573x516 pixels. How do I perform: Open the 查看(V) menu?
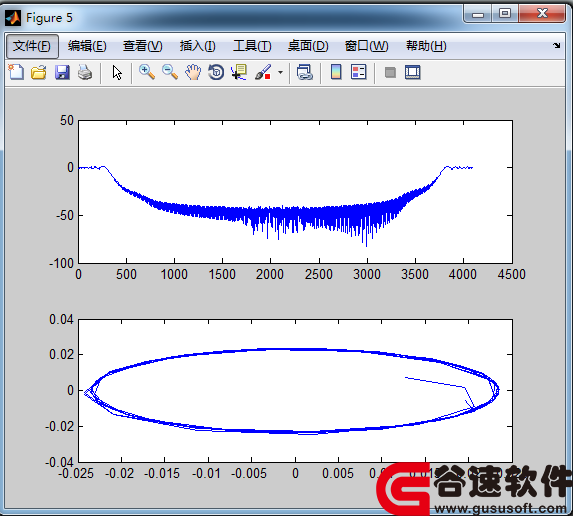(x=143, y=46)
